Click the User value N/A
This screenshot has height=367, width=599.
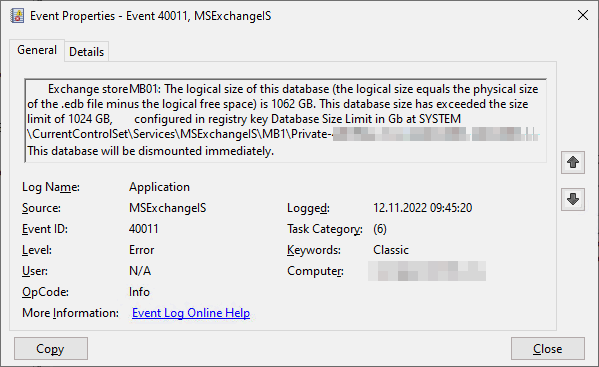pos(140,271)
